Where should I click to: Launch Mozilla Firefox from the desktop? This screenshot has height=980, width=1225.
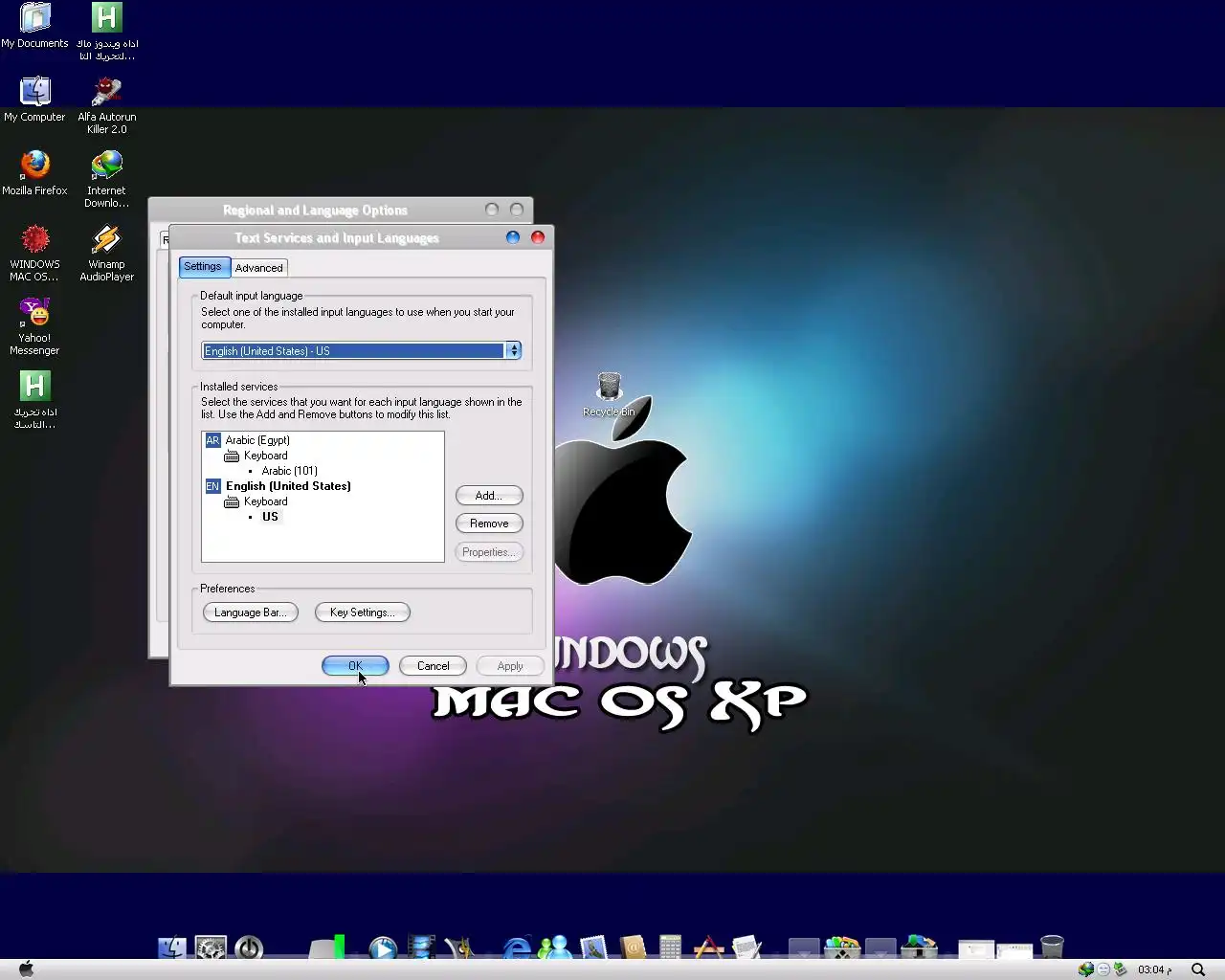coord(34,173)
